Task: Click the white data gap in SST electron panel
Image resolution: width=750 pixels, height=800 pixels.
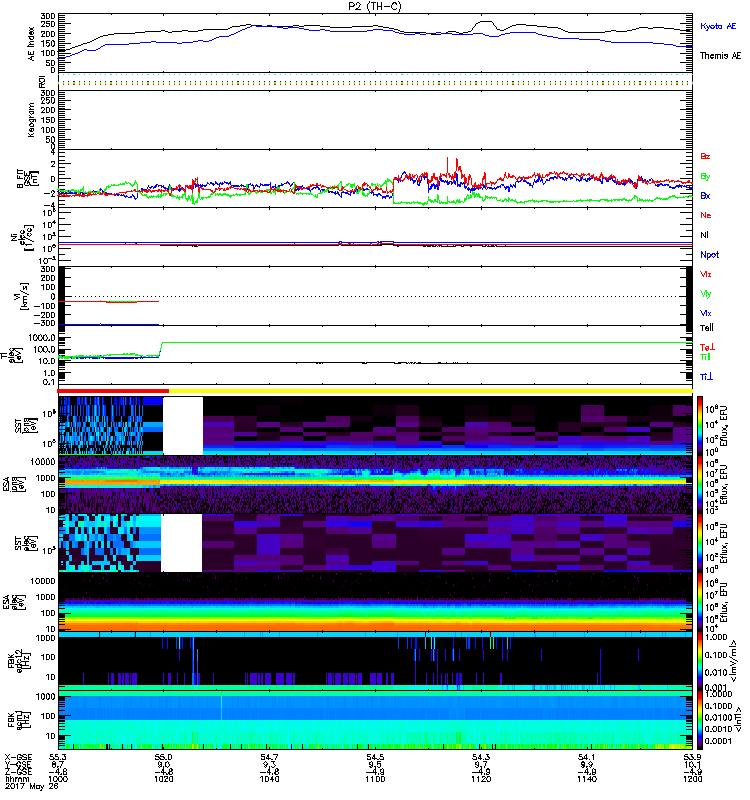Action: [x=182, y=543]
